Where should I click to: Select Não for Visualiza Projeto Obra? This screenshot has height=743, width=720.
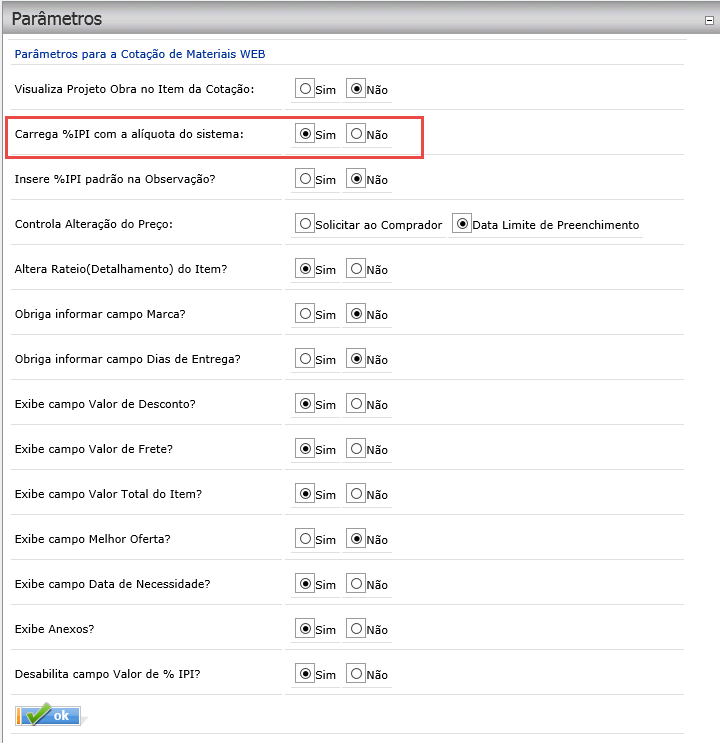click(x=356, y=89)
